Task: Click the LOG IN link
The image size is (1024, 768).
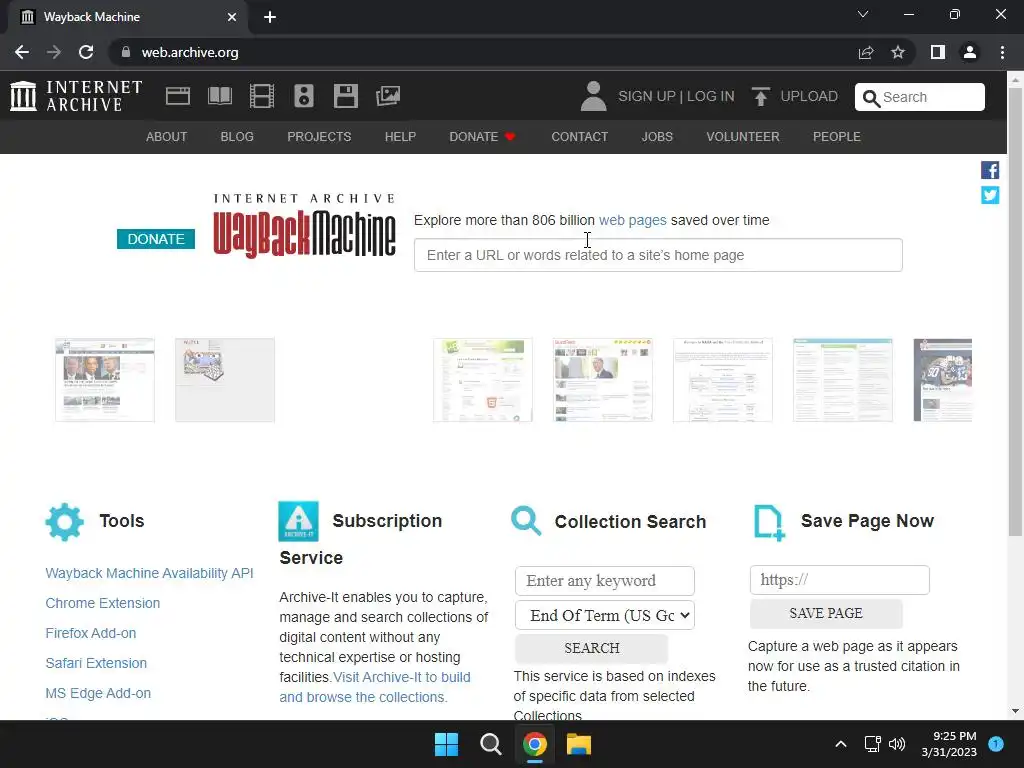Action: tap(711, 96)
